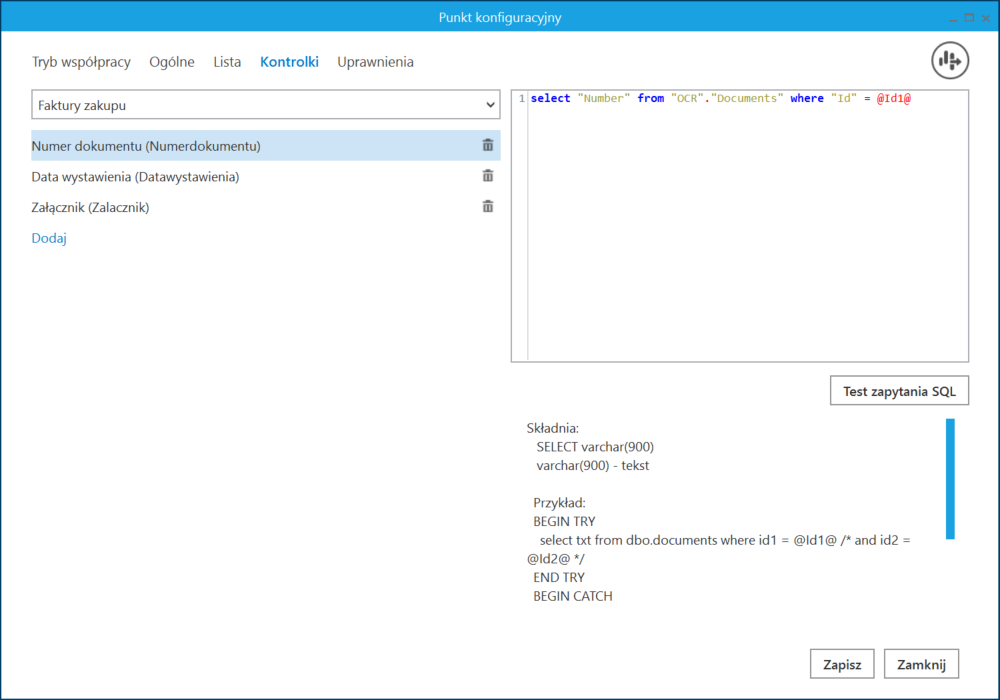The image size is (1000, 700).
Task: Save with the Zapisz button
Action: pyautogui.click(x=842, y=663)
